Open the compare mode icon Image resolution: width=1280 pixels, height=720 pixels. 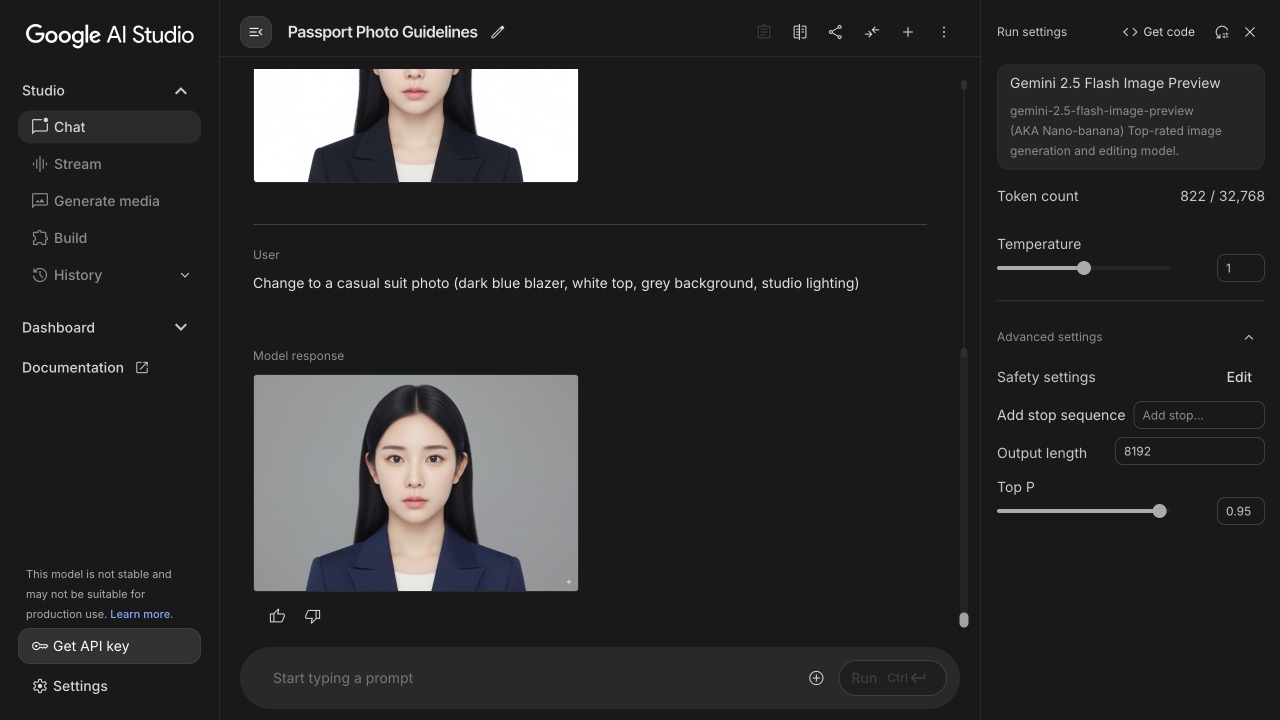click(x=800, y=32)
